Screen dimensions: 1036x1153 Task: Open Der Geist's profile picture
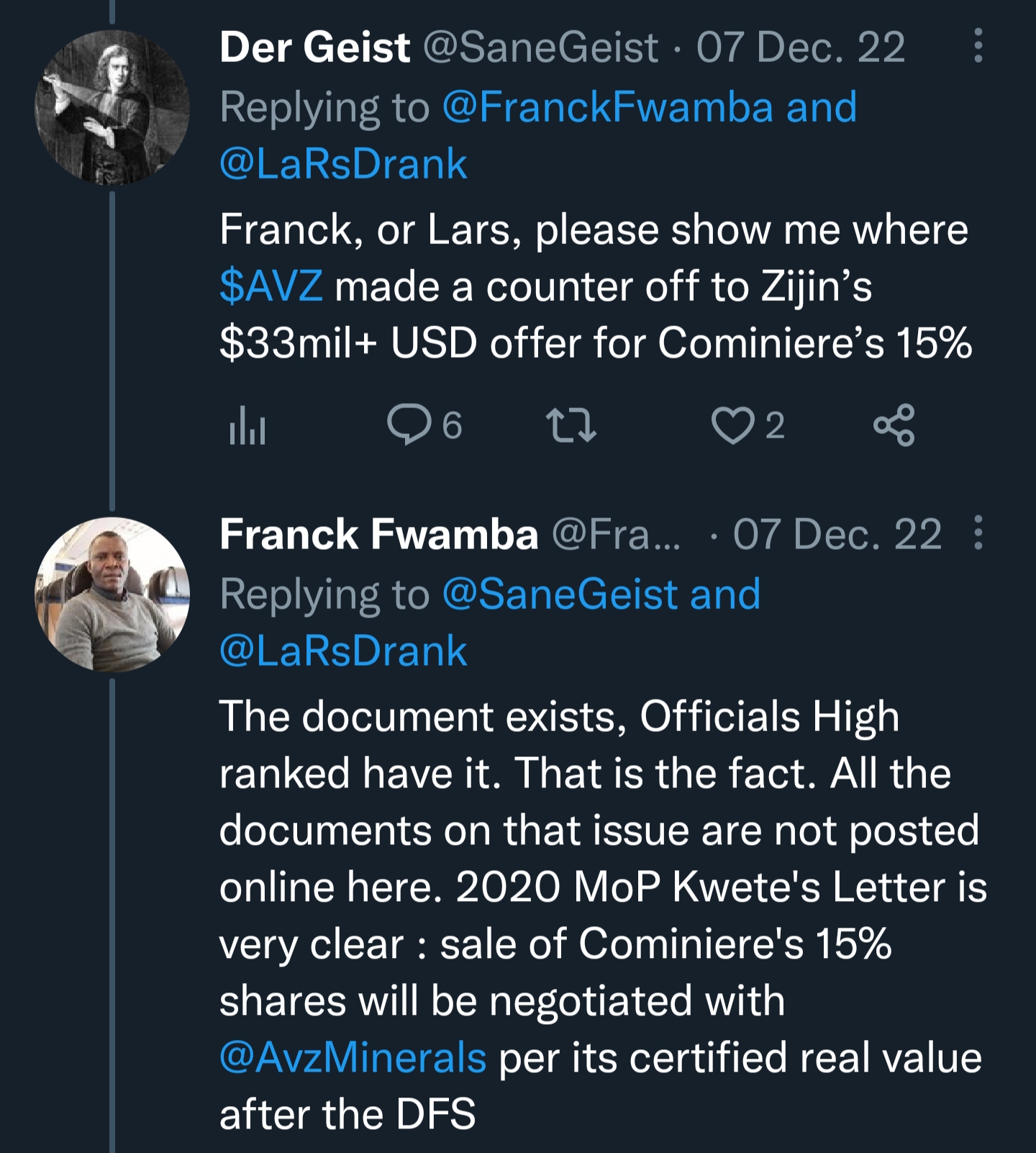pyautogui.click(x=112, y=107)
